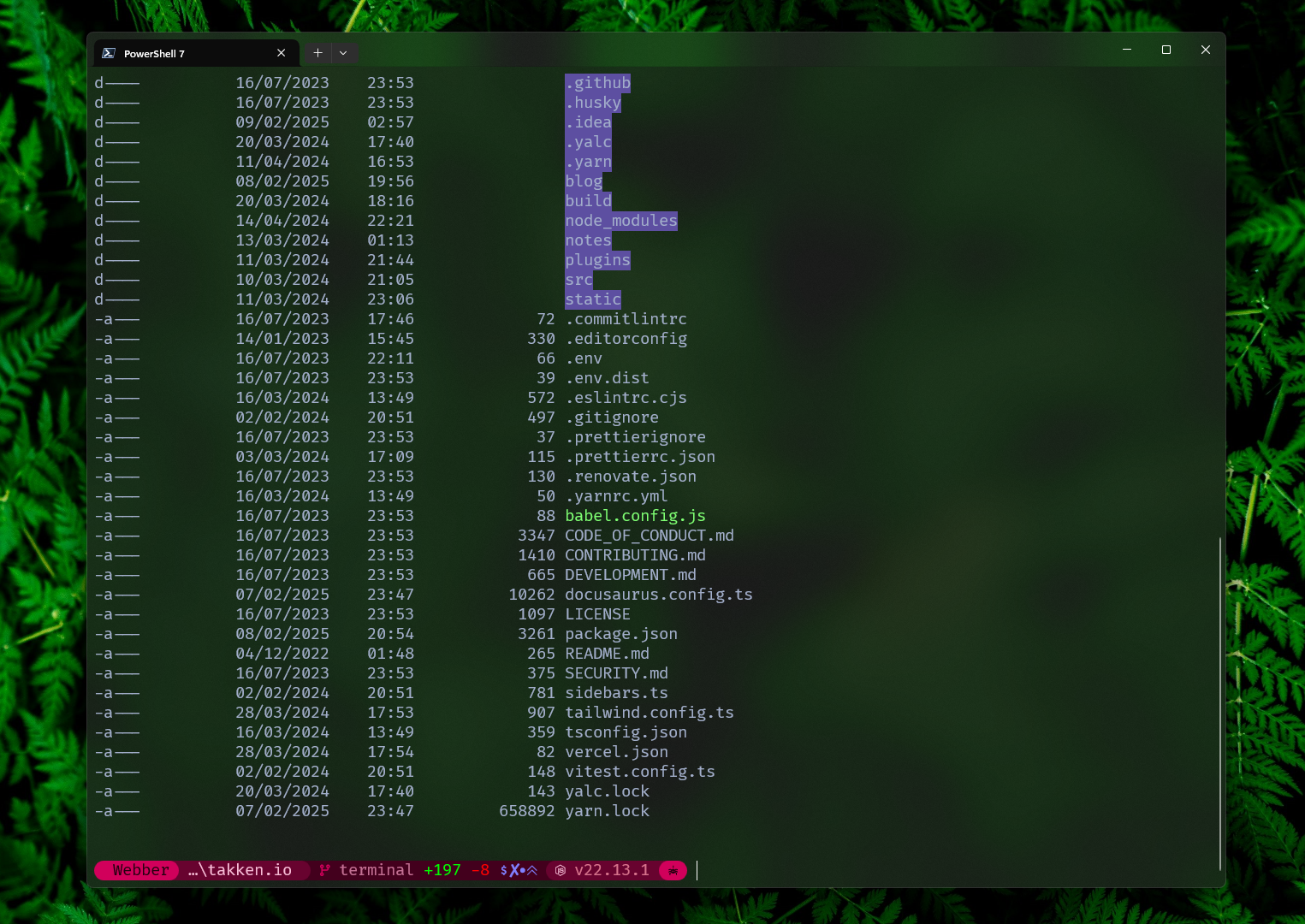Select the node_modules directory entry
This screenshot has width=1305, height=924.
[620, 220]
